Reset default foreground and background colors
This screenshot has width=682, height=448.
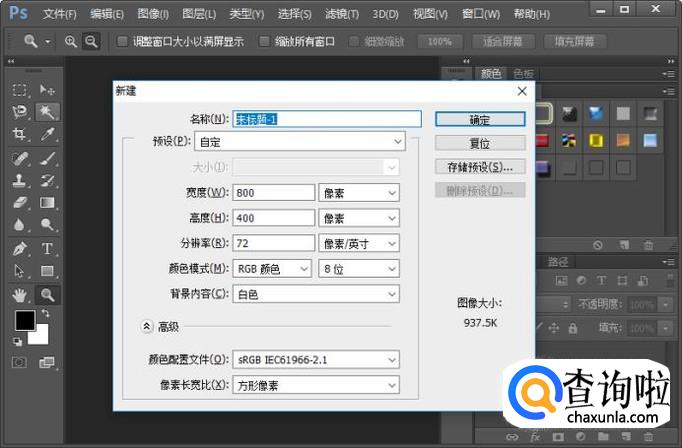click(17, 342)
